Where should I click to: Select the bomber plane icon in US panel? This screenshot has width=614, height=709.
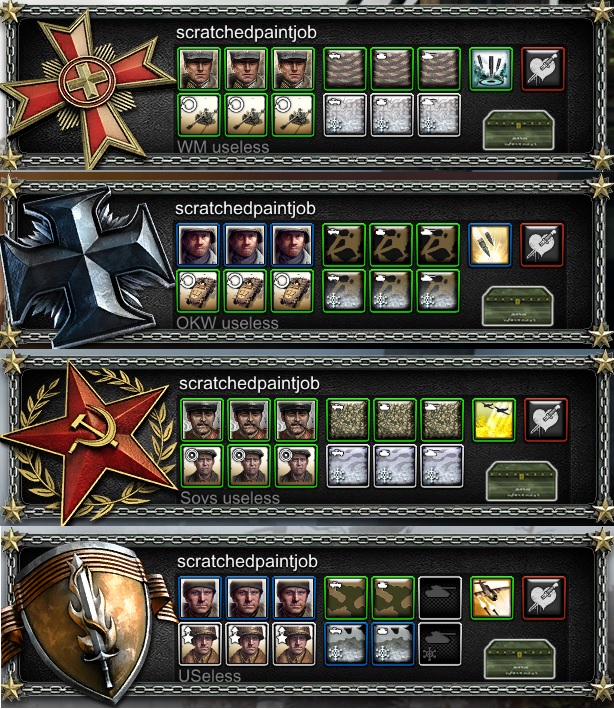(x=492, y=598)
